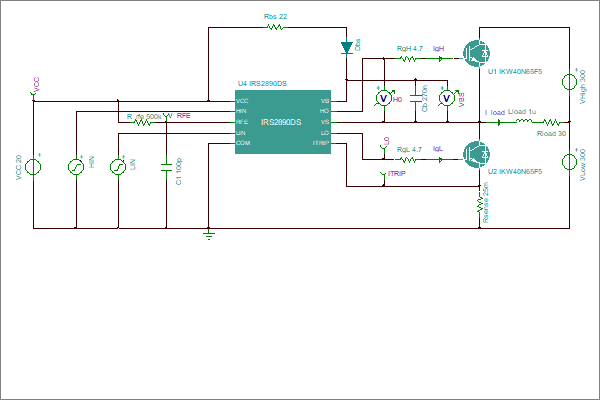Select the IgH current probe arrow

tap(440, 59)
